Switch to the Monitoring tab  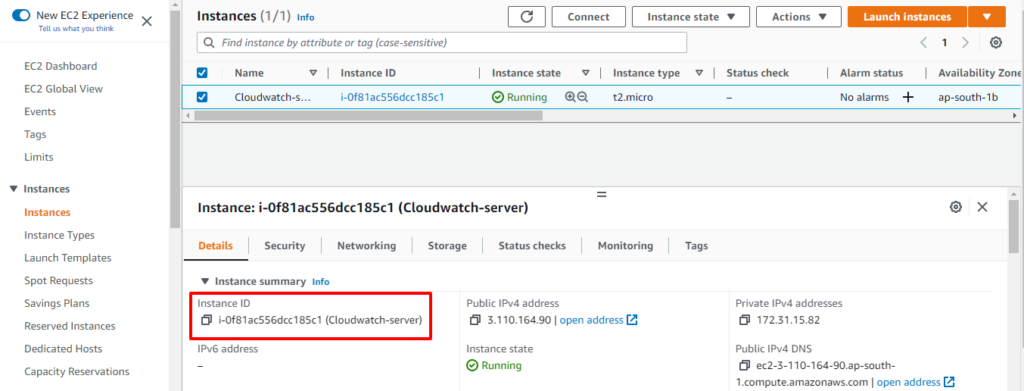625,246
